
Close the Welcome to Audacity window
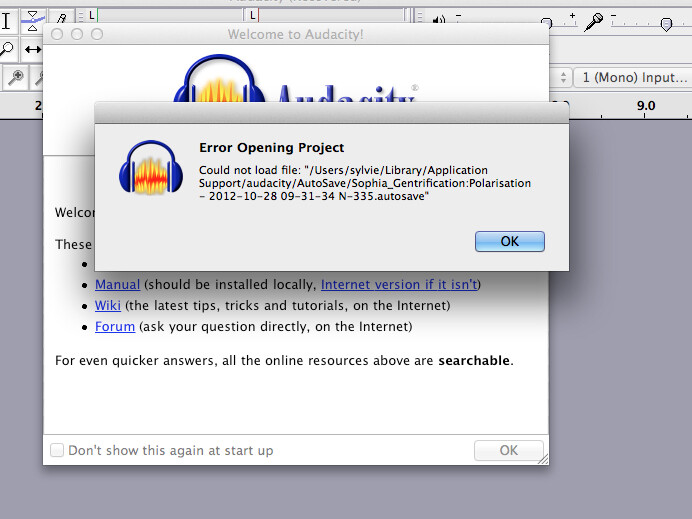[x=57, y=34]
